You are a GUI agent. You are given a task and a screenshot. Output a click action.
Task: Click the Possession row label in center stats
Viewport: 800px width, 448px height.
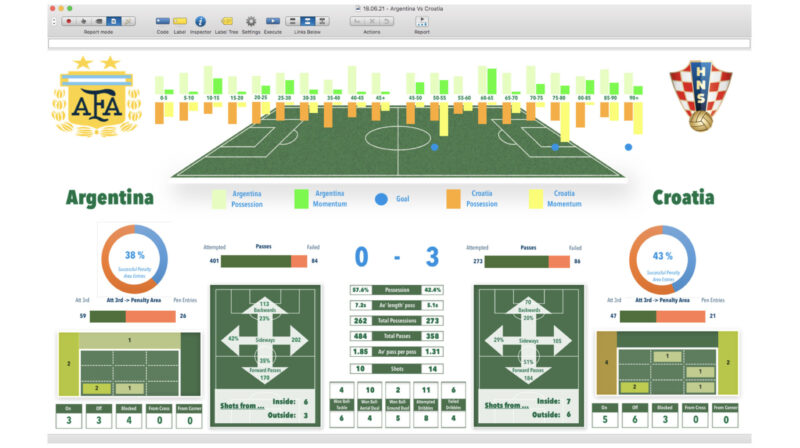397,290
